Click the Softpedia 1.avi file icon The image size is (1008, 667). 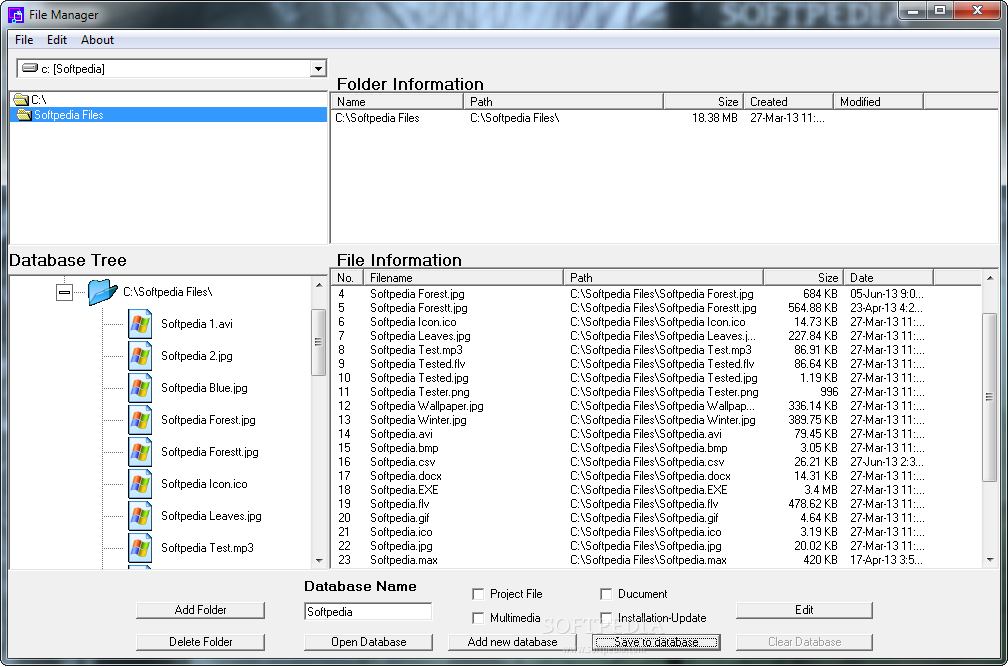click(140, 324)
